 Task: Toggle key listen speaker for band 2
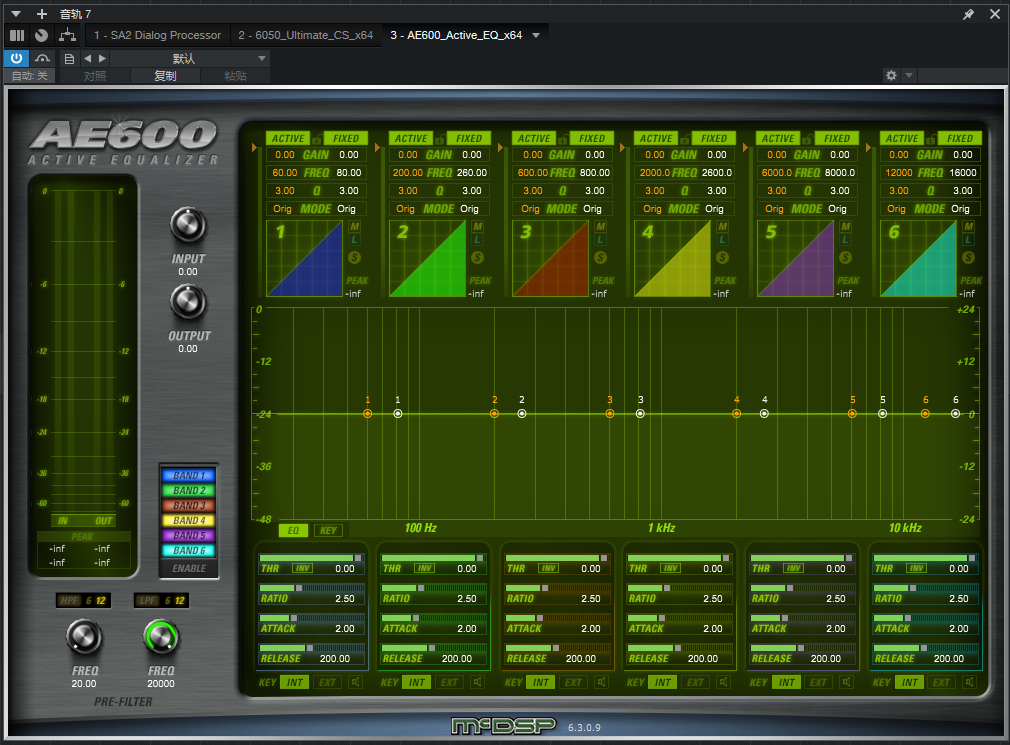coord(478,682)
